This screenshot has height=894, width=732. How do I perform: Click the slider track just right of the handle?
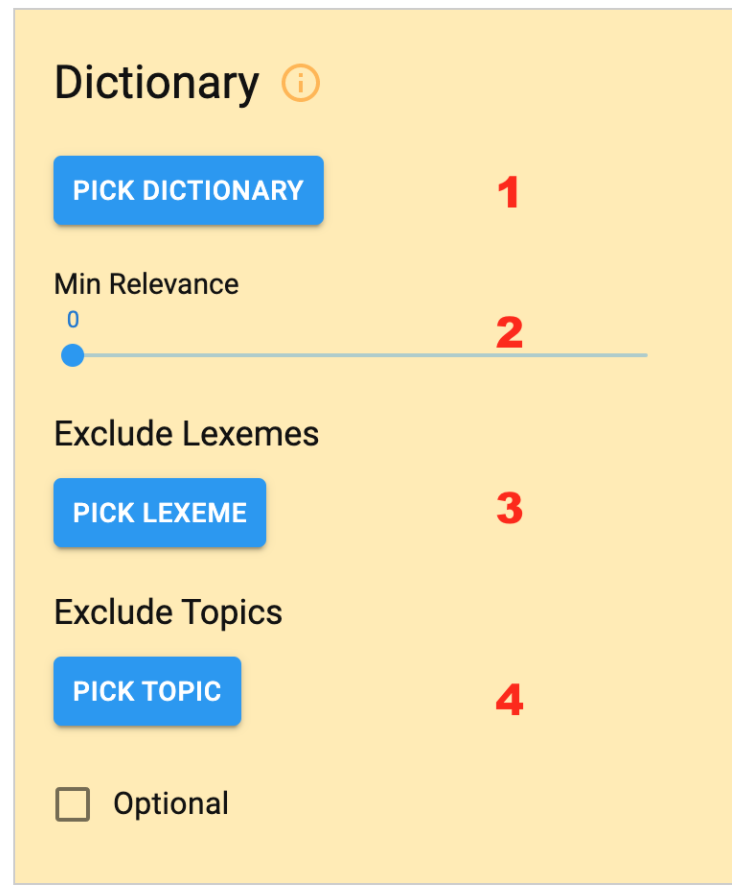pos(100,355)
